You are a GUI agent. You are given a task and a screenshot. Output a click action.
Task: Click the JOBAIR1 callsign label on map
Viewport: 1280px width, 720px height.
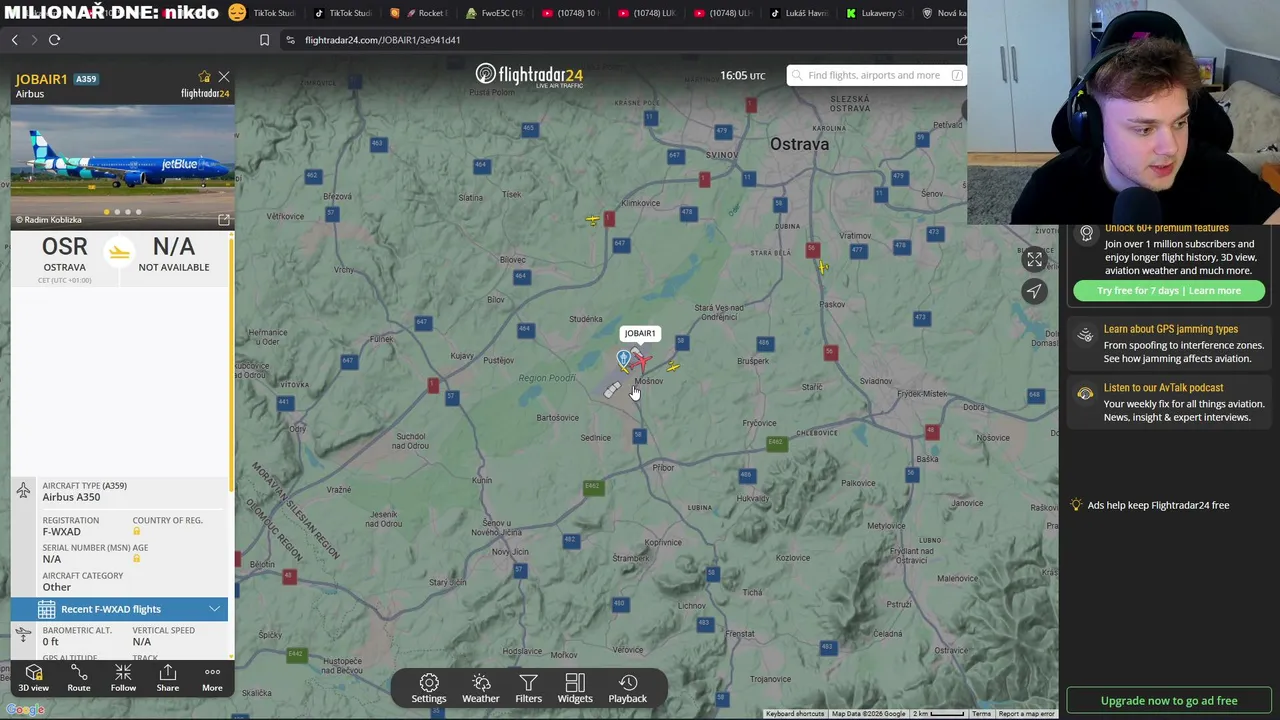640,334
